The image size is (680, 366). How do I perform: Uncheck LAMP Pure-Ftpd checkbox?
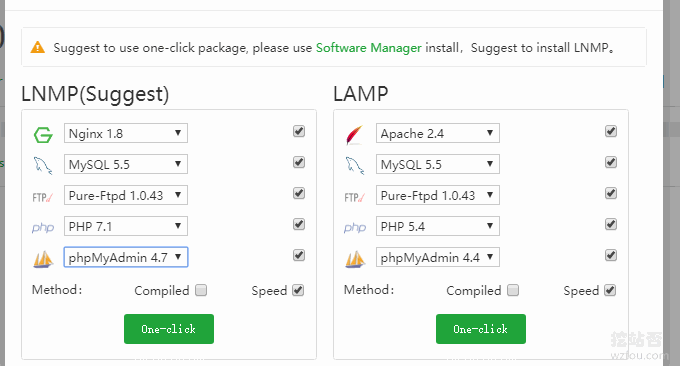[x=611, y=193]
